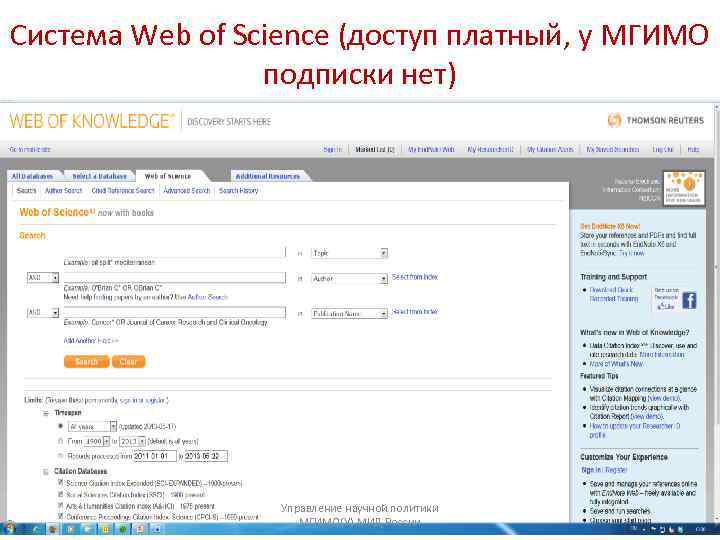Click into the Publication Name input field
This screenshot has height=540, width=720.
[x=174, y=312]
